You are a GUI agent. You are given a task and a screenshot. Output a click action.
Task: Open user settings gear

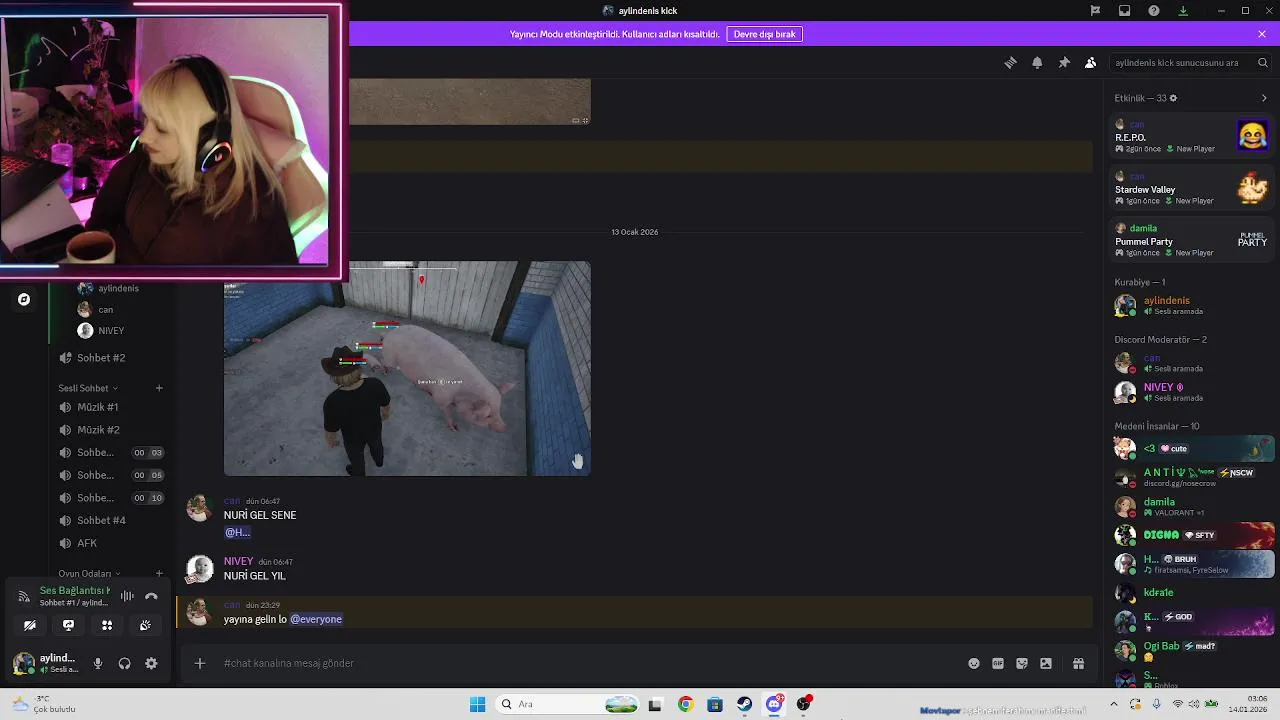[x=151, y=663]
